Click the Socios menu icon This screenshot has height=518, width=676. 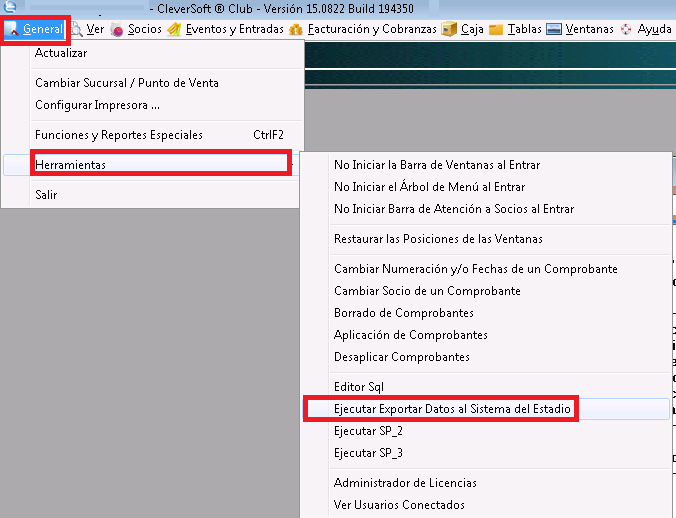(x=118, y=30)
